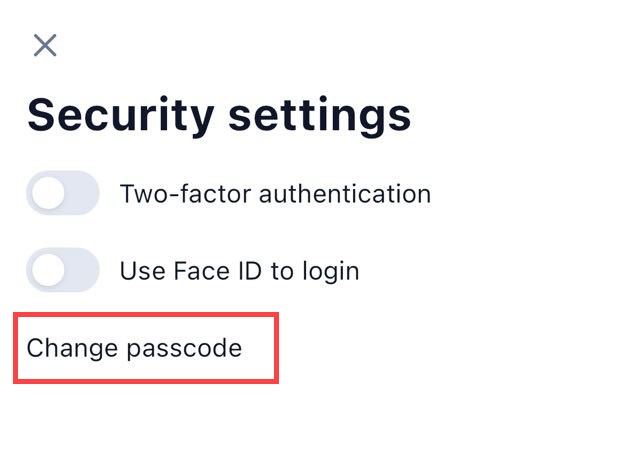Click the Security settings heading
625x458 pixels.
coord(219,115)
